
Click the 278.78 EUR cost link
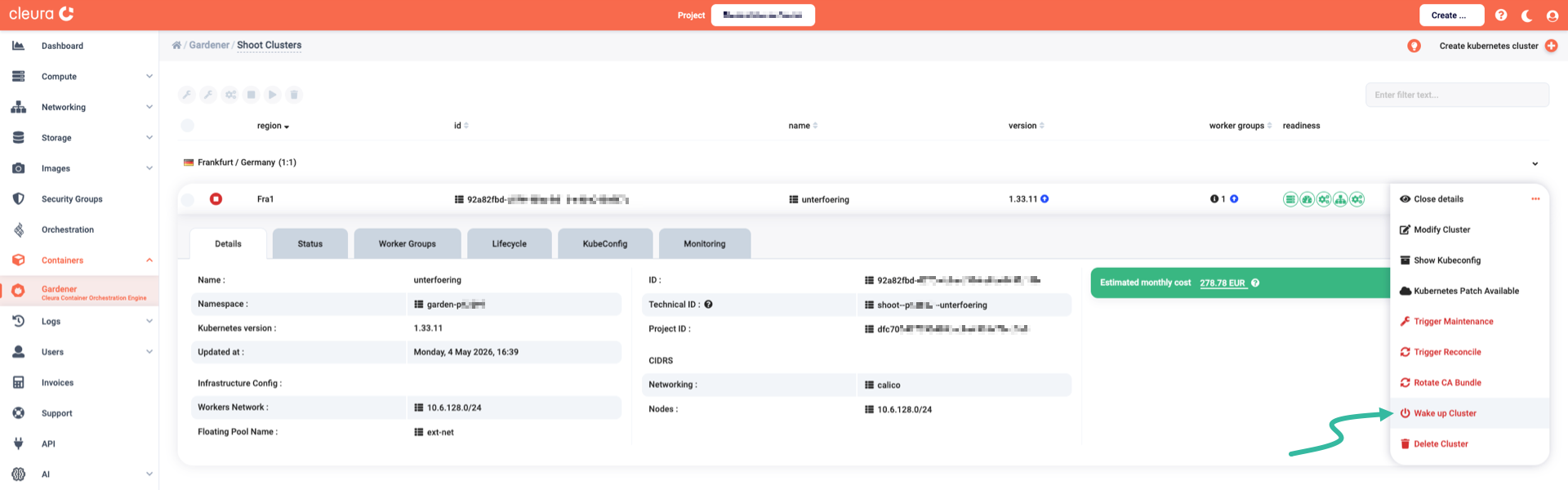click(x=1223, y=283)
